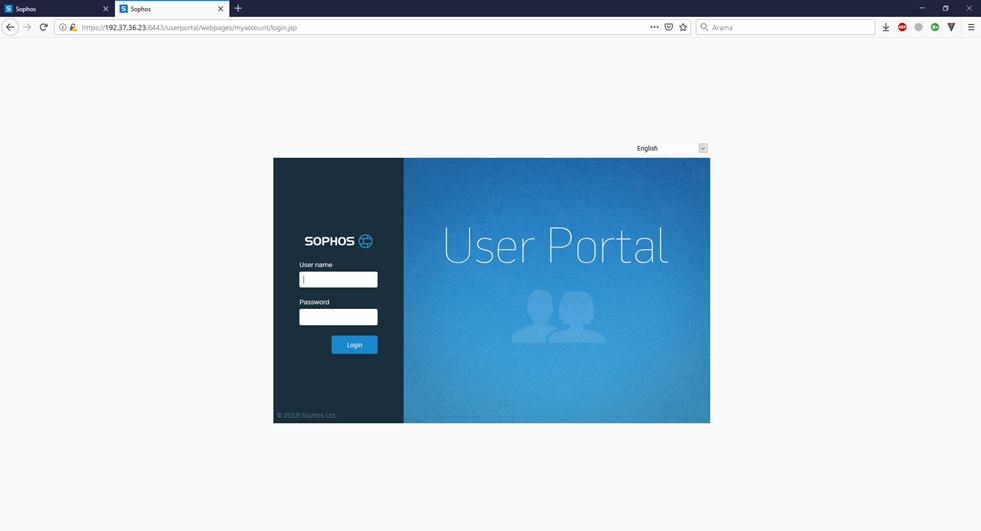Image resolution: width=981 pixels, height=531 pixels.
Task: Click the insecure connection padlock warning icon
Action: (x=73, y=28)
